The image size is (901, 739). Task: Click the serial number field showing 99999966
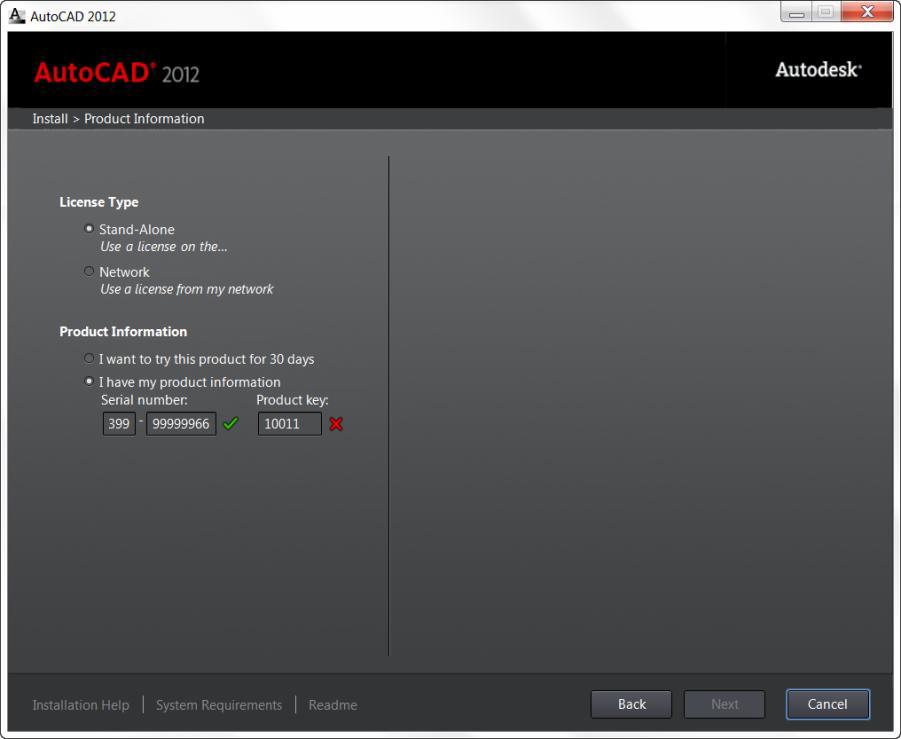tap(180, 423)
